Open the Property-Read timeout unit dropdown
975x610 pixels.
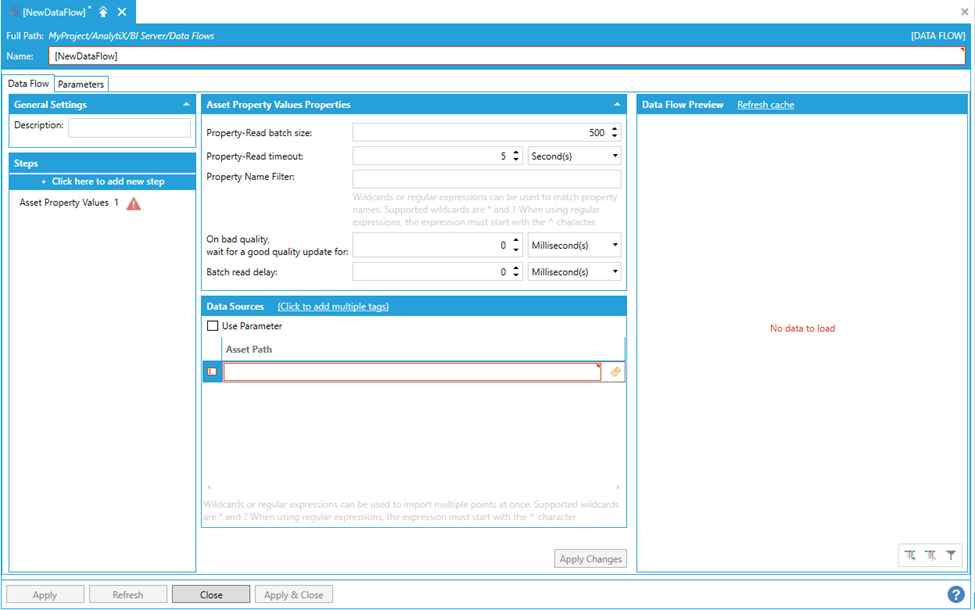pos(574,156)
